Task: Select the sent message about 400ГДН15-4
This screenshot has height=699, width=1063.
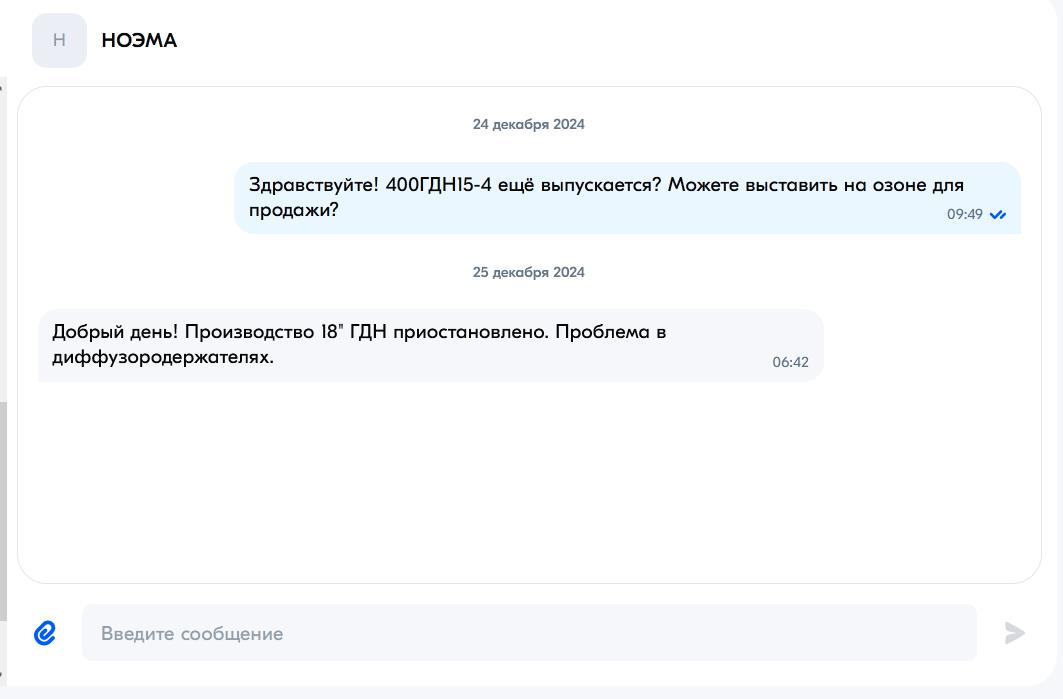Action: pyautogui.click(x=627, y=197)
